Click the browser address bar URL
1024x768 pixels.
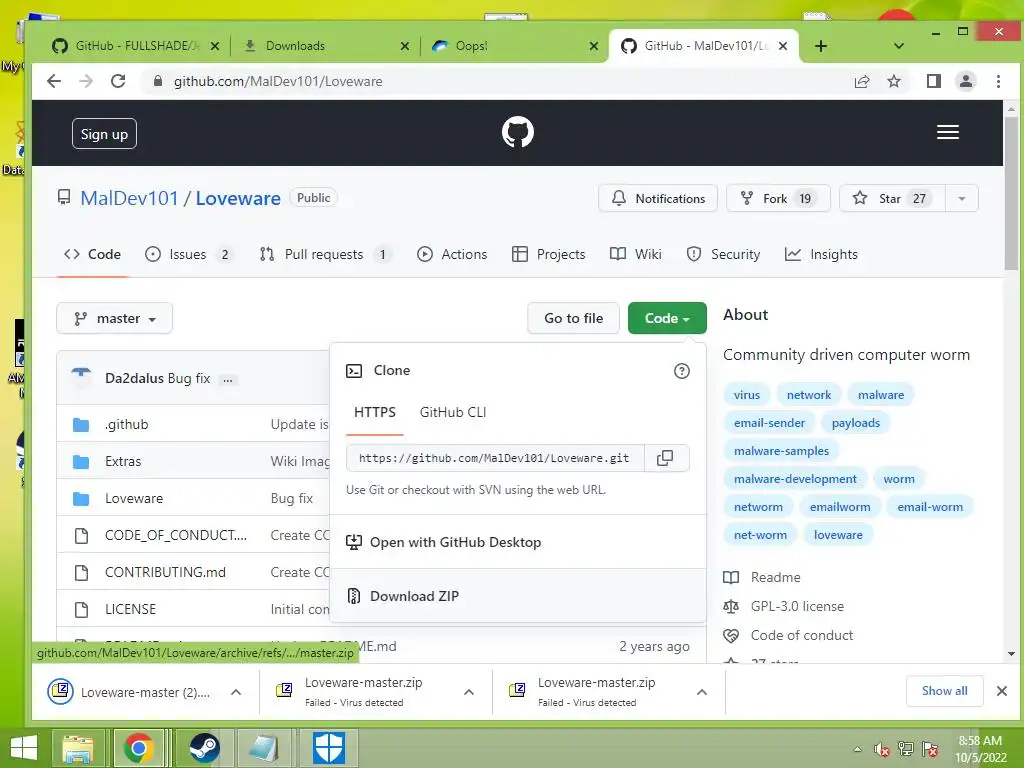pyautogui.click(x=278, y=81)
